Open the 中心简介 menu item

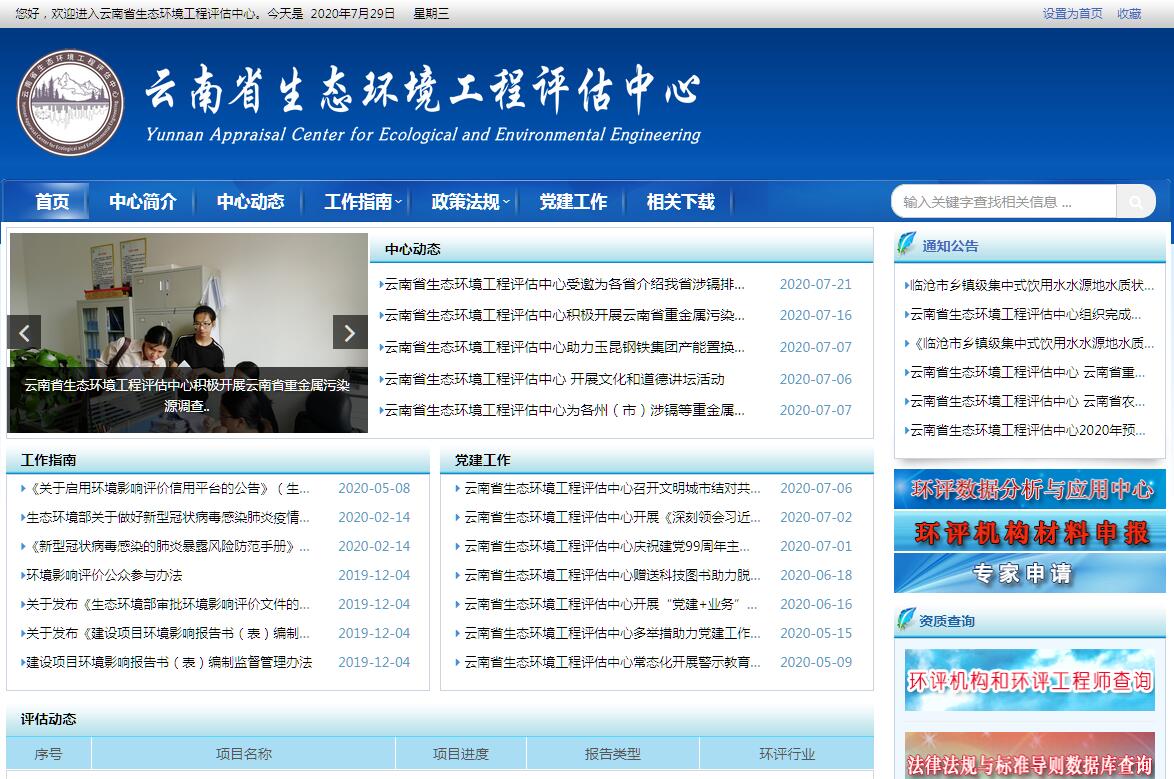click(143, 202)
